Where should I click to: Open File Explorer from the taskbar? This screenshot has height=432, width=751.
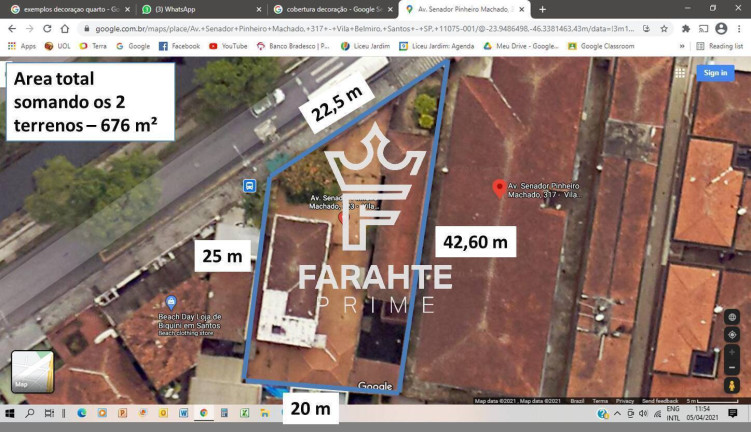[x=264, y=413]
